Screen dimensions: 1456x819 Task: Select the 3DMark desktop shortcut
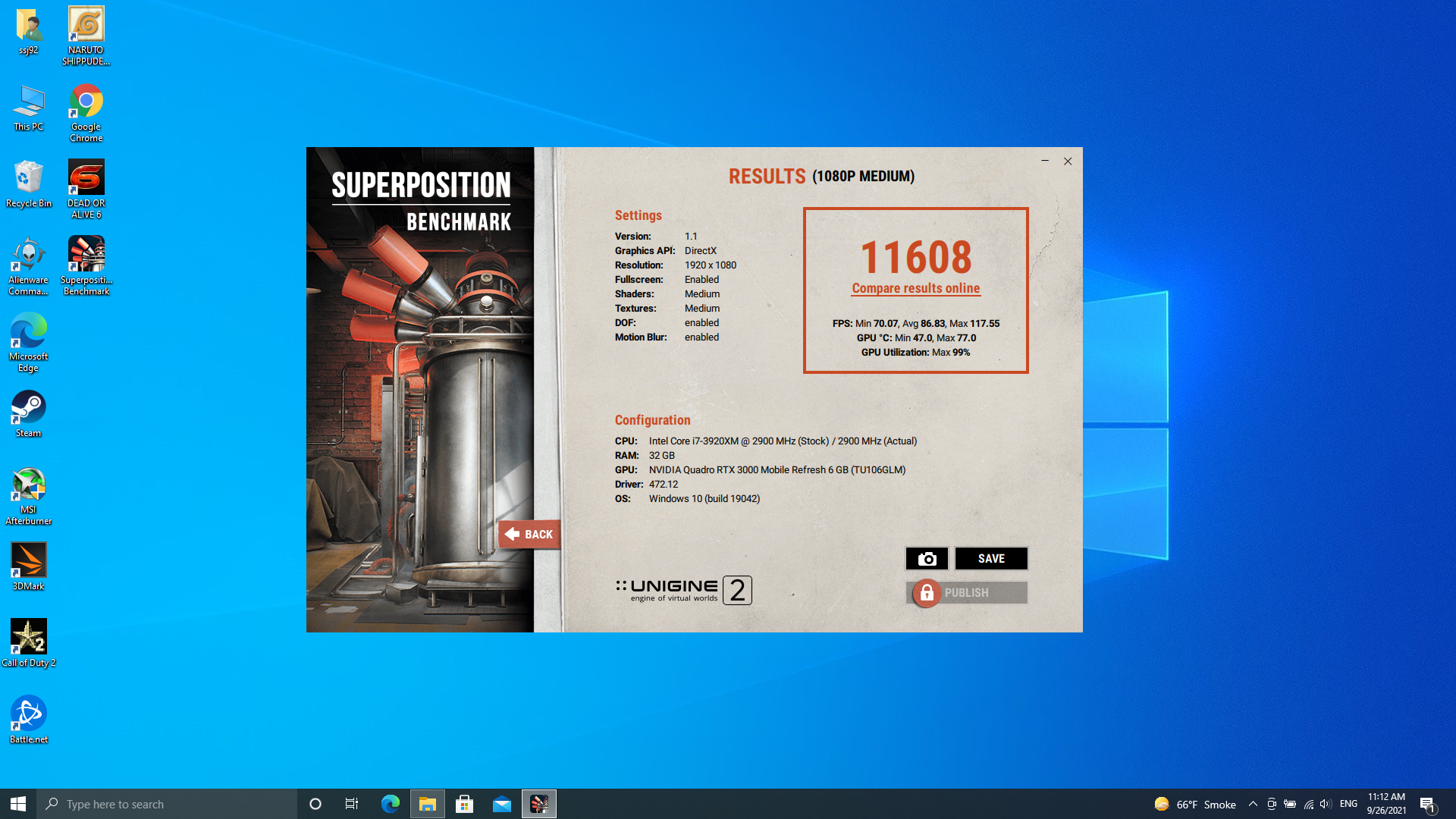[x=29, y=566]
